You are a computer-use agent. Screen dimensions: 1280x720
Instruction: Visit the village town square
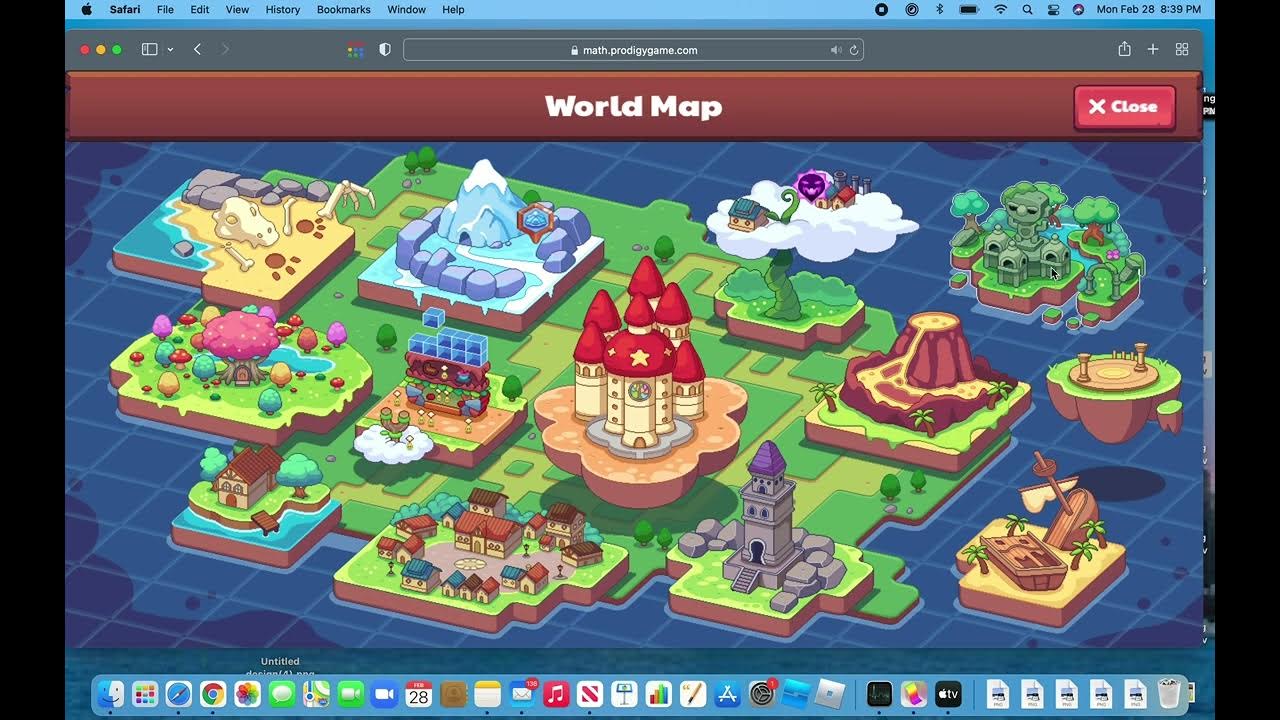480,560
